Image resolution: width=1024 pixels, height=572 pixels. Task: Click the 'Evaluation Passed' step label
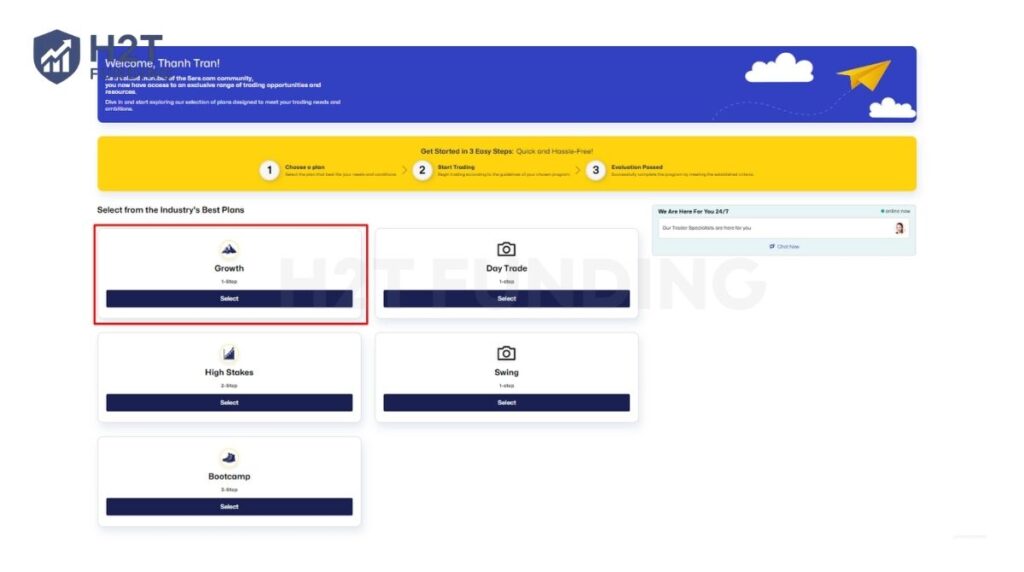(637, 167)
